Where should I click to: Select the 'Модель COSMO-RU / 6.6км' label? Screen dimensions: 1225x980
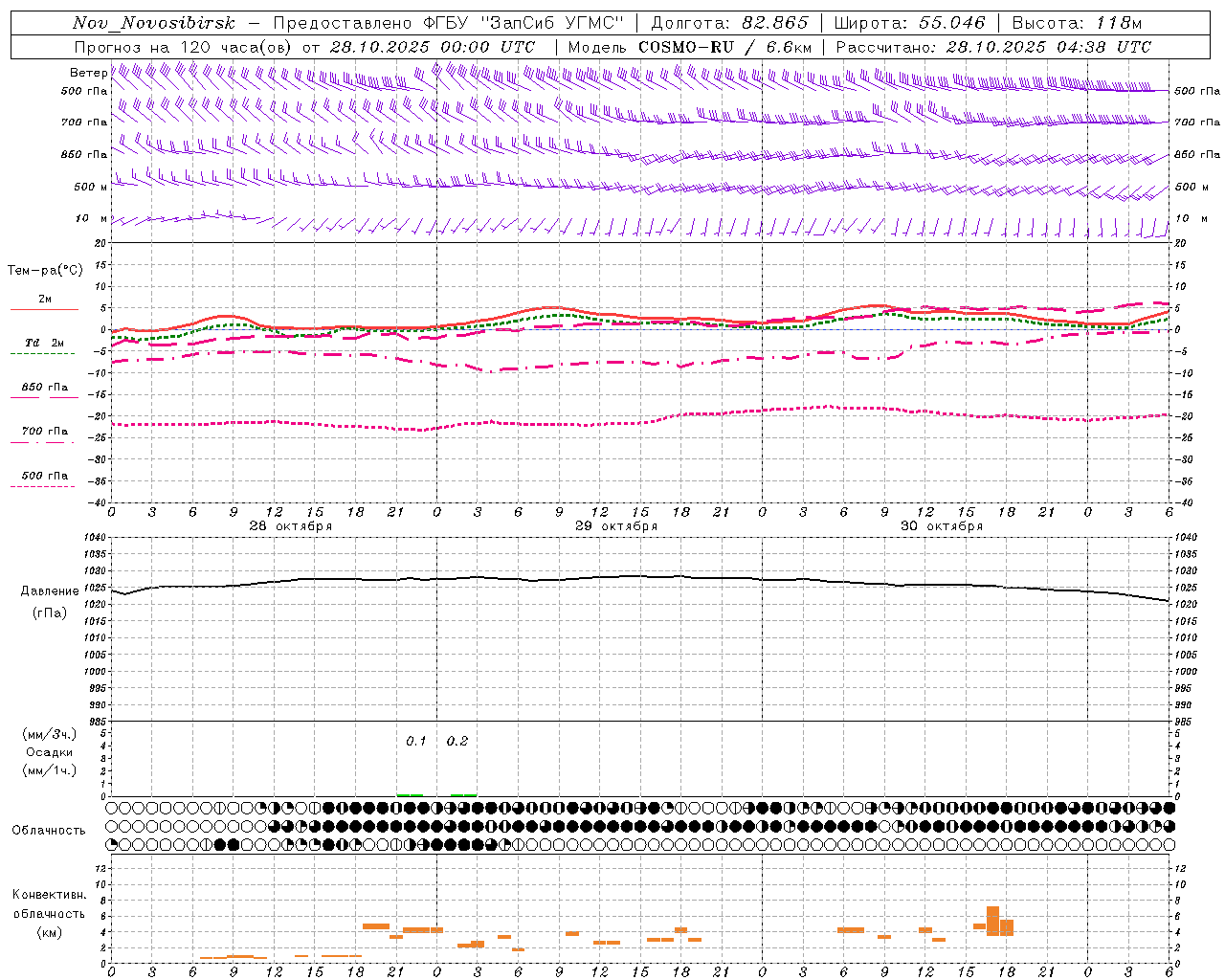coord(690,47)
